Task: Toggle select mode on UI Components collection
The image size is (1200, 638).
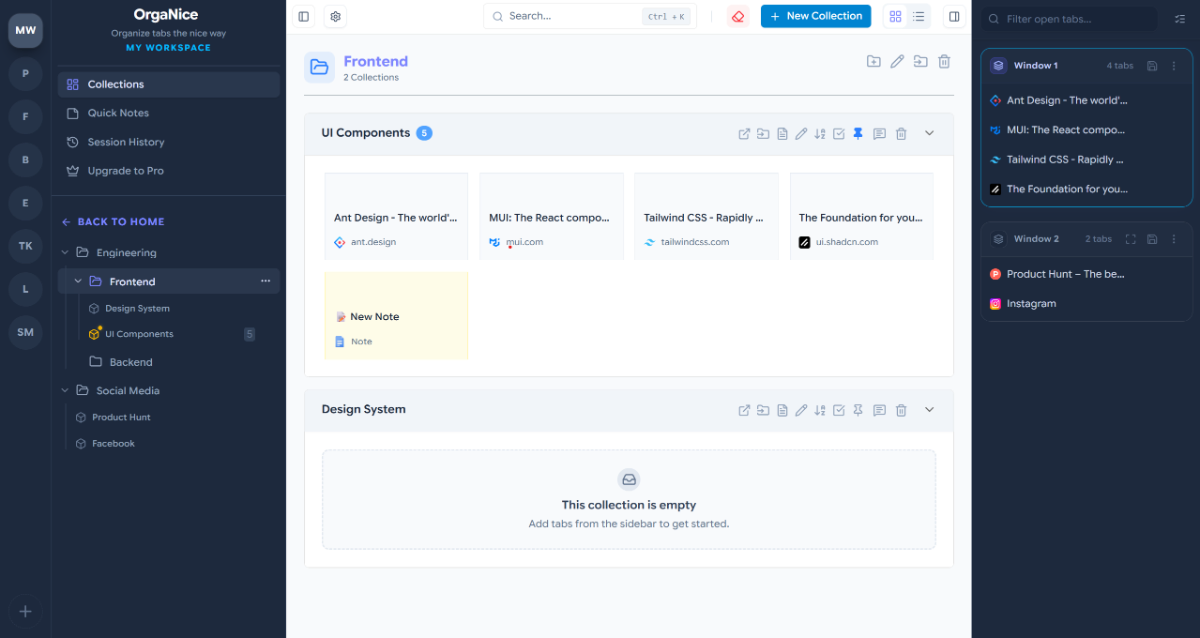Action: 839,134
